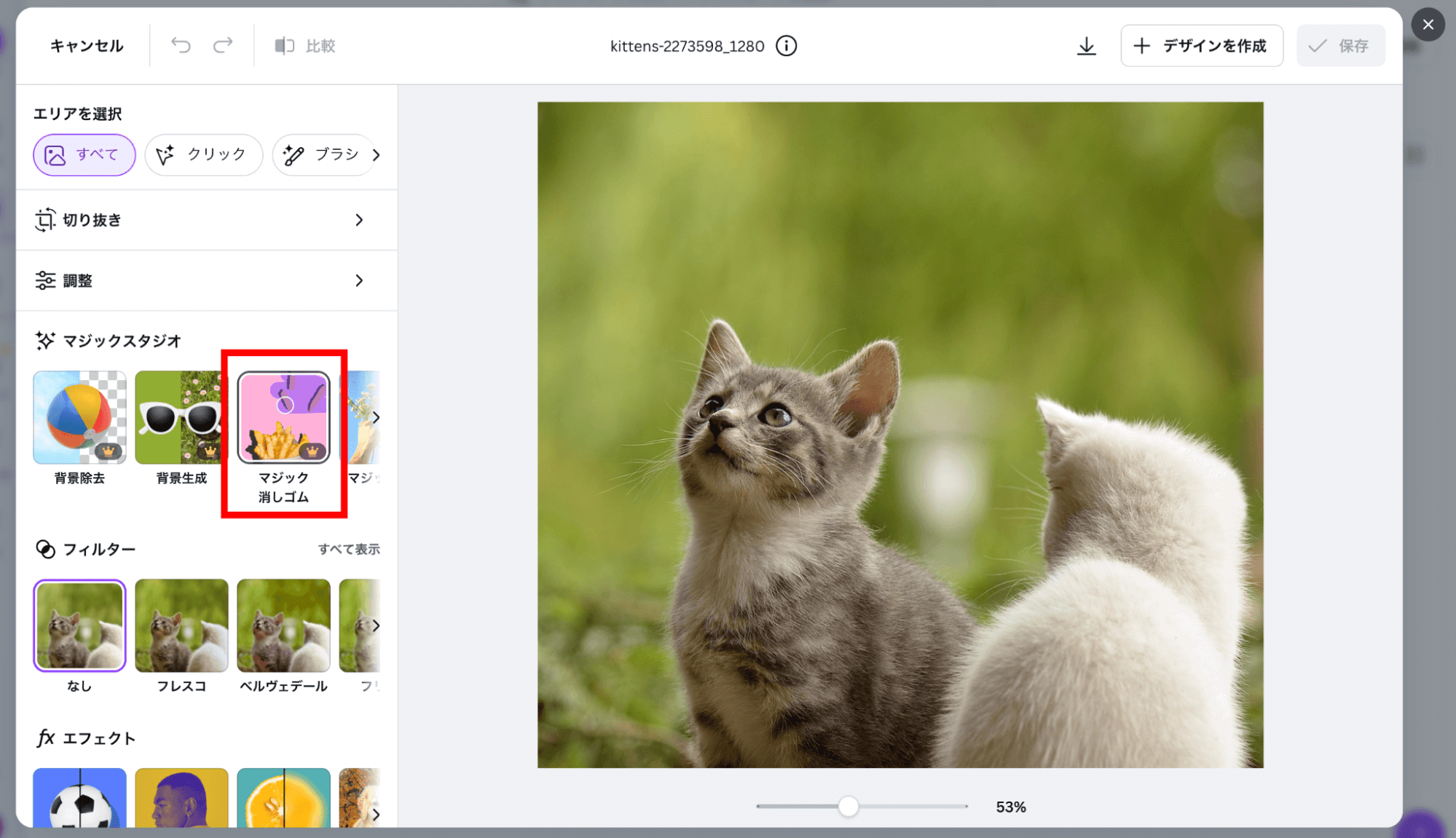
Task: Click the zoom slider handle
Action: 848,806
